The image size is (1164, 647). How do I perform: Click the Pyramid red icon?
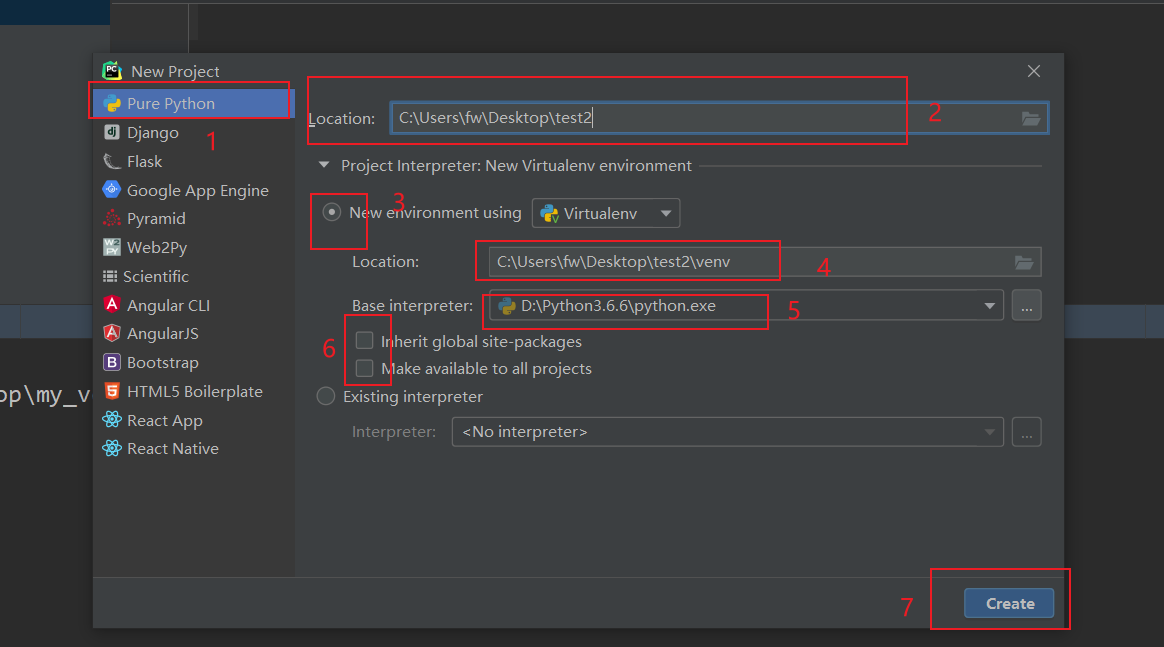111,218
